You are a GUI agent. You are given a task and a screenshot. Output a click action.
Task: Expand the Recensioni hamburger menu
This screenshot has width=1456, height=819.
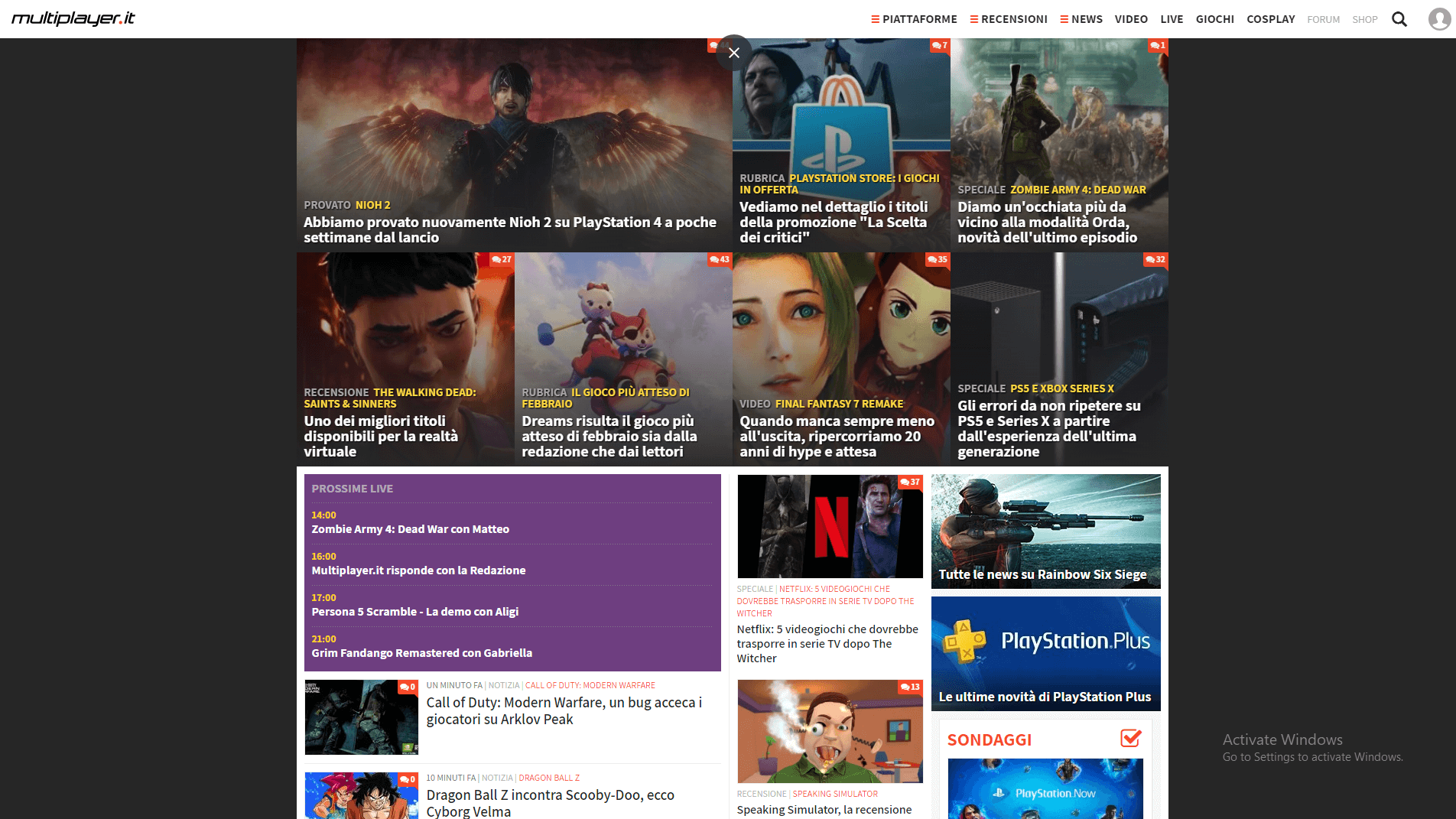[x=1009, y=19]
